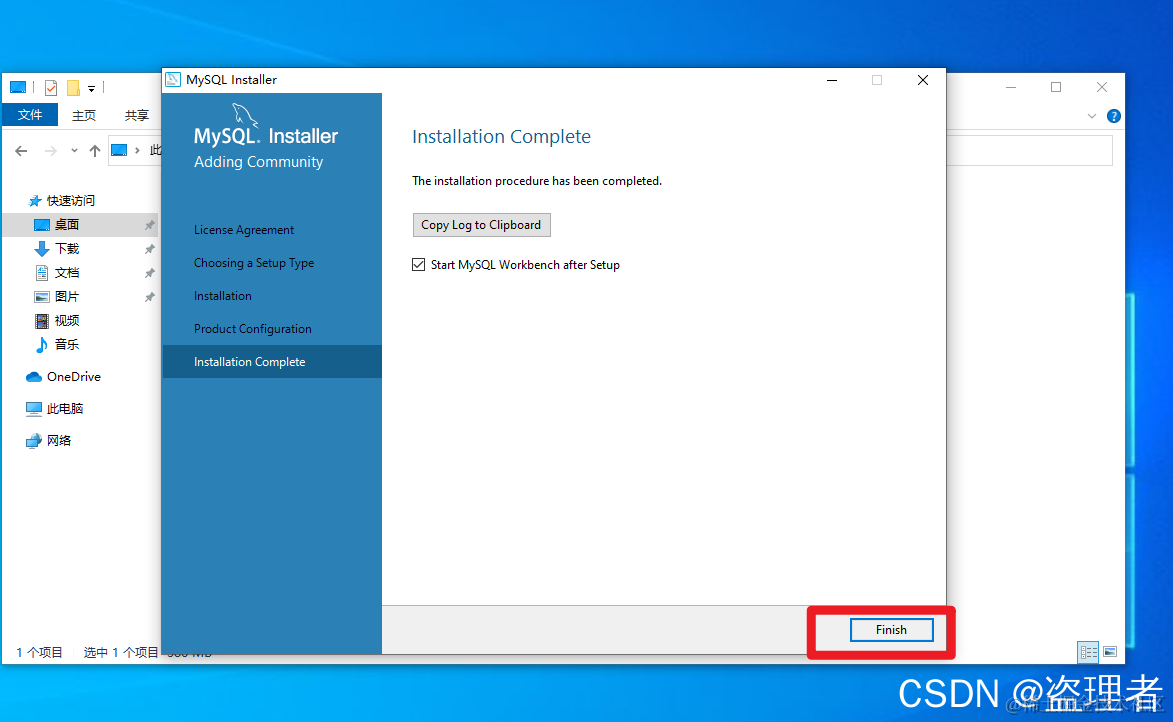Open 桌面 in the navigation pane

click(x=67, y=224)
